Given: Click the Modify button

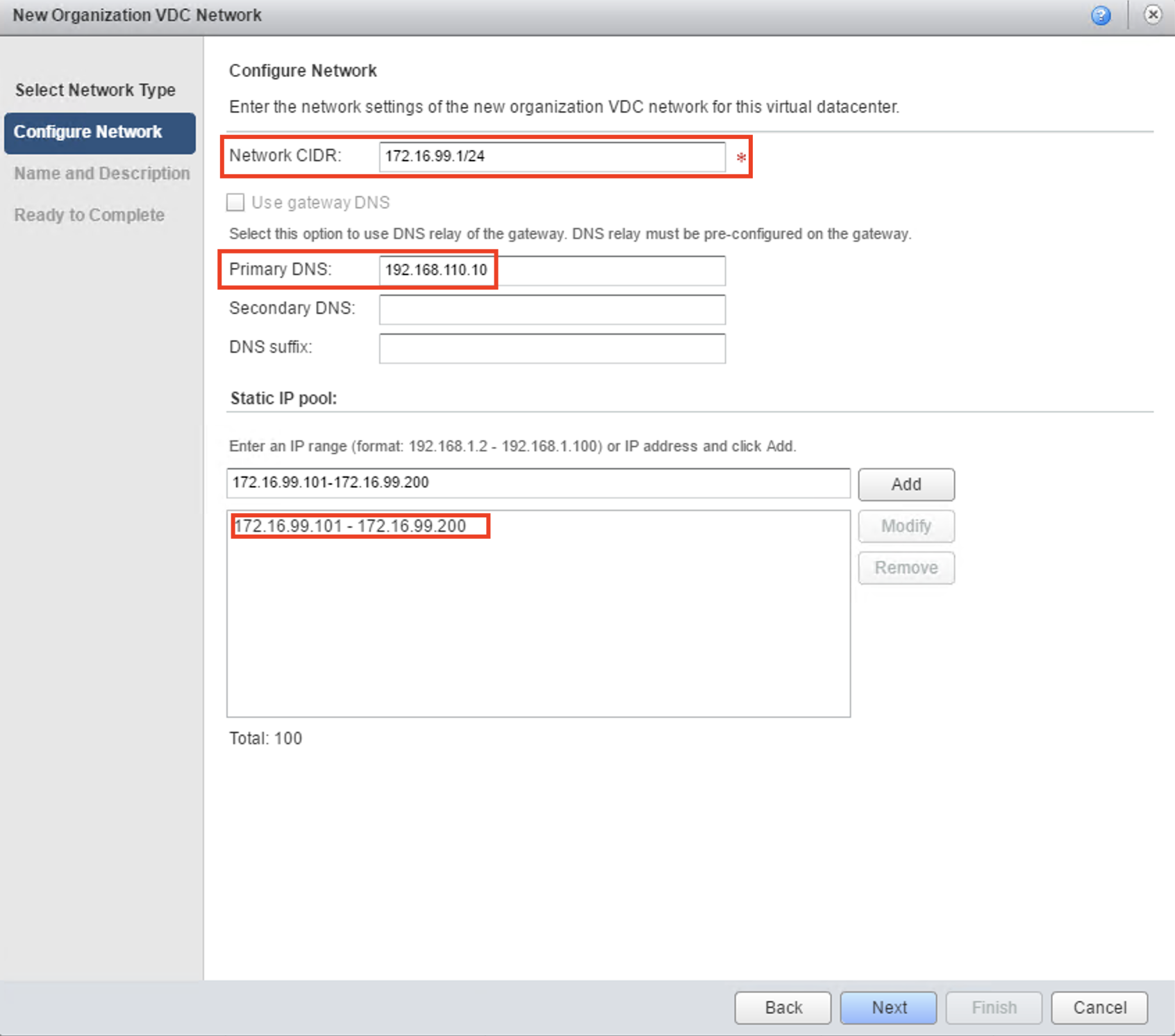Looking at the screenshot, I should tap(906, 526).
